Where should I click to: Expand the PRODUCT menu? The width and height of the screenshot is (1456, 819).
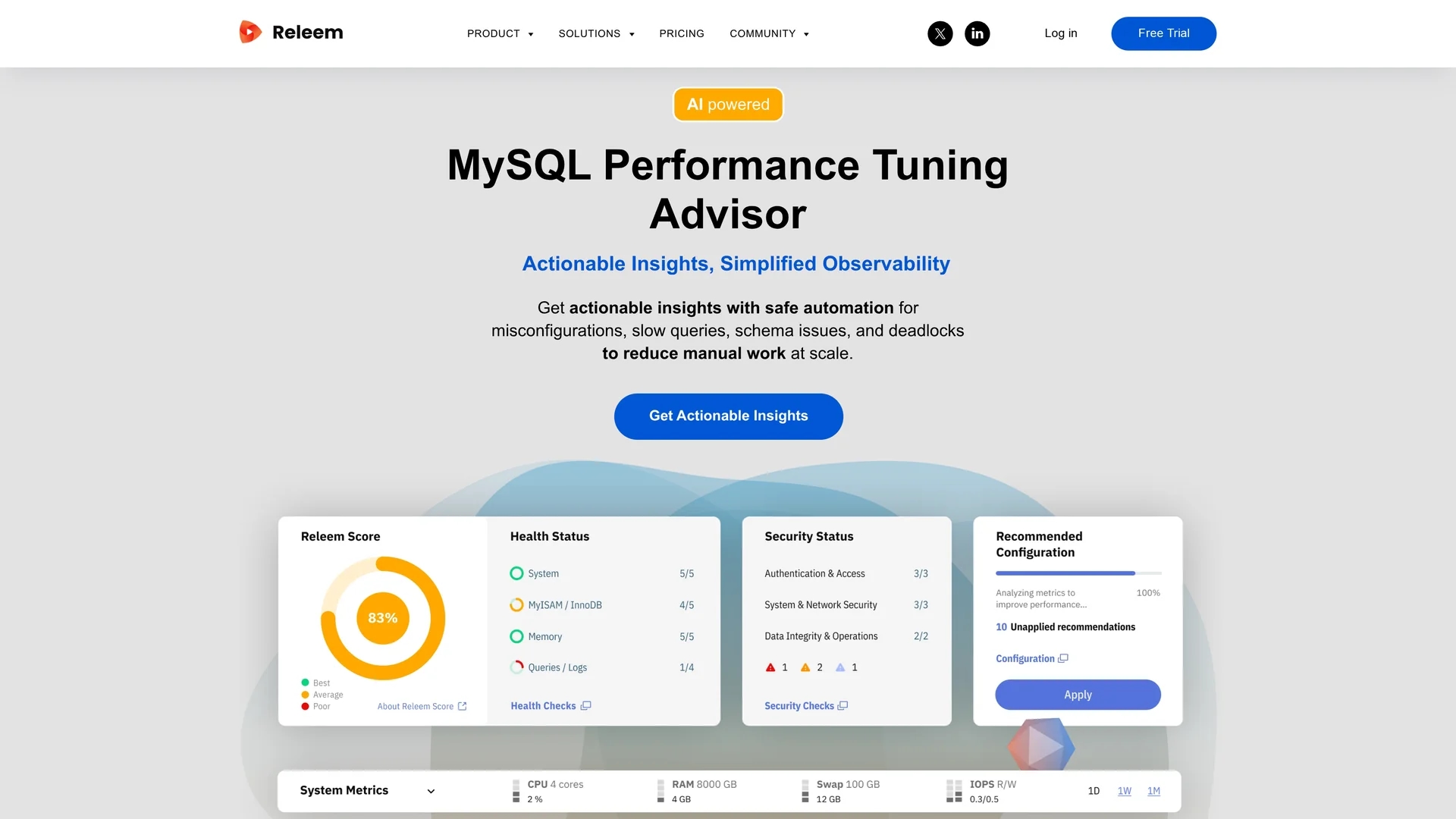[x=500, y=33]
